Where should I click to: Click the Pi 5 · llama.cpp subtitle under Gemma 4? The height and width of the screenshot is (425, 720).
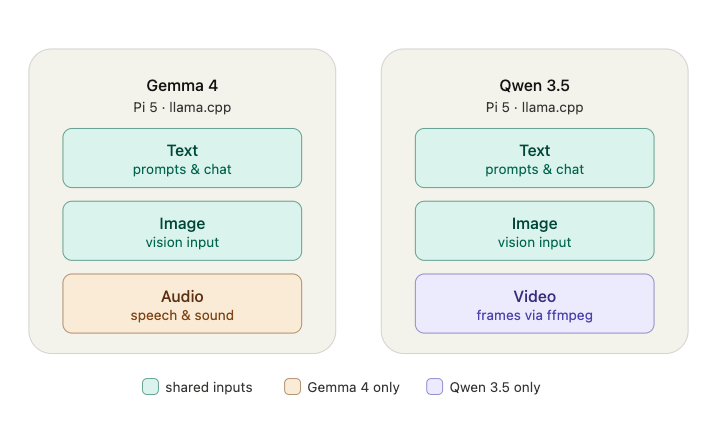coord(182,107)
